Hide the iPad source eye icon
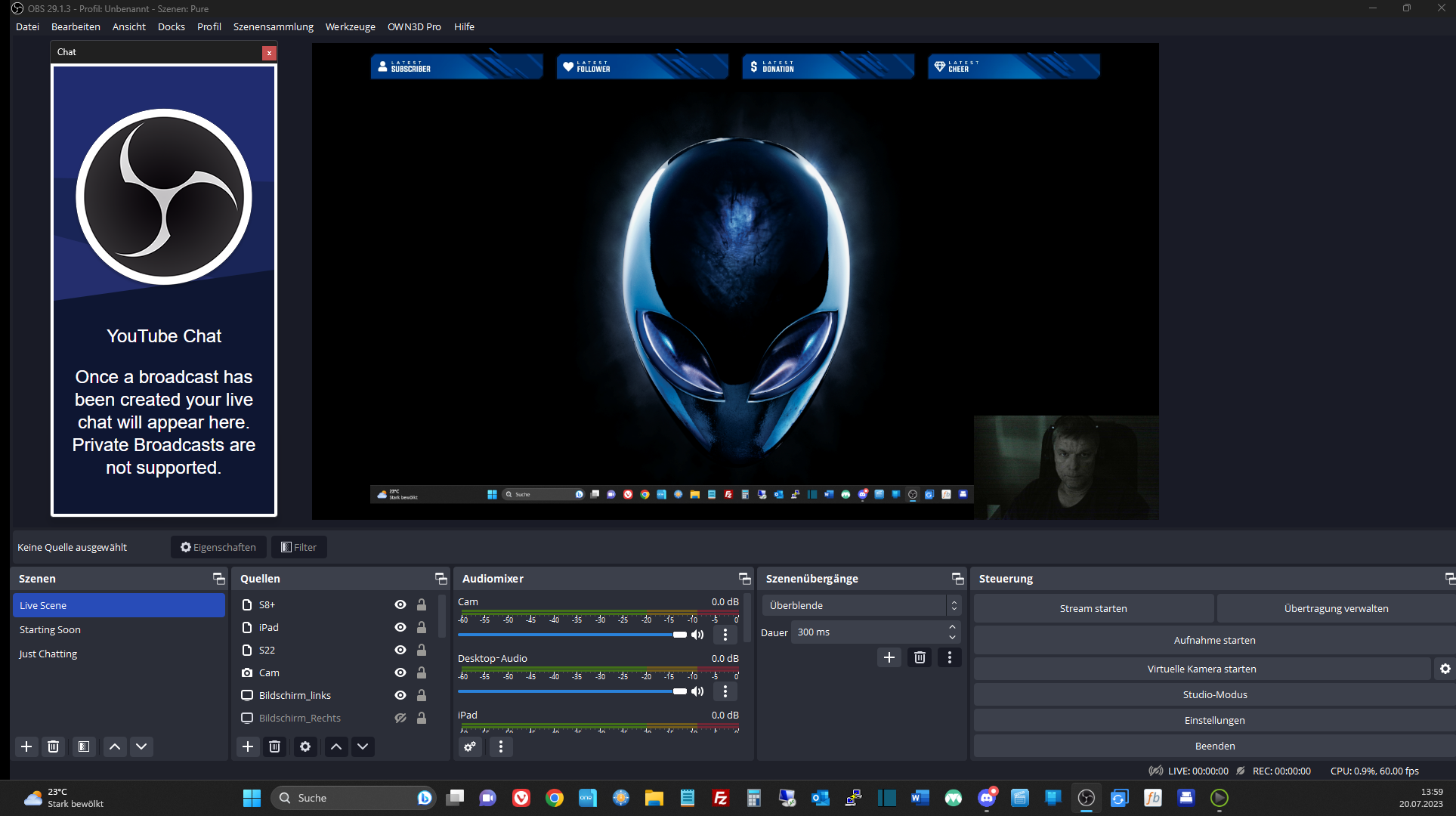The image size is (1456, 816). pyautogui.click(x=400, y=627)
